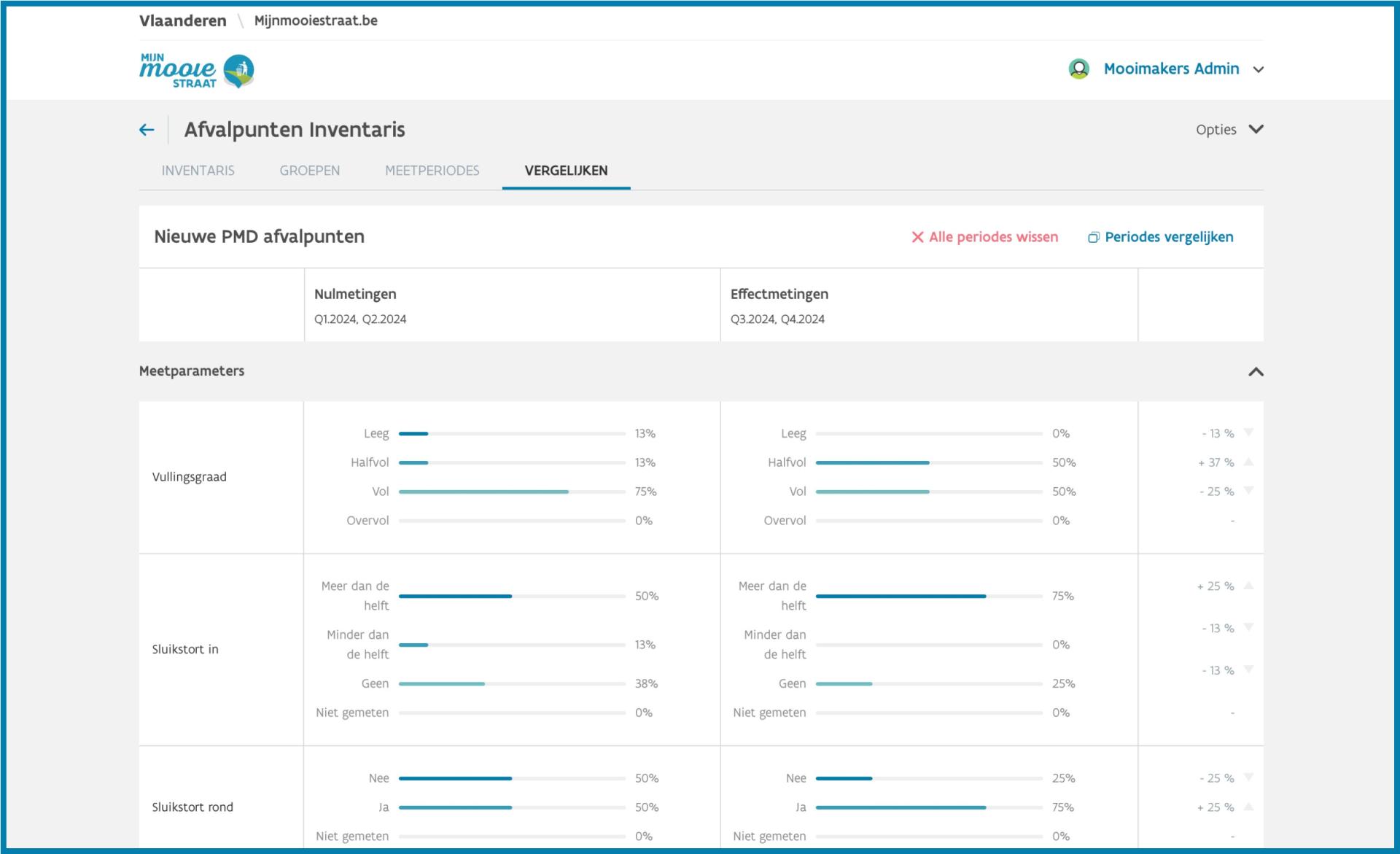The image size is (1400, 854).
Task: Switch to the GROEPEN tab
Action: pos(310,171)
